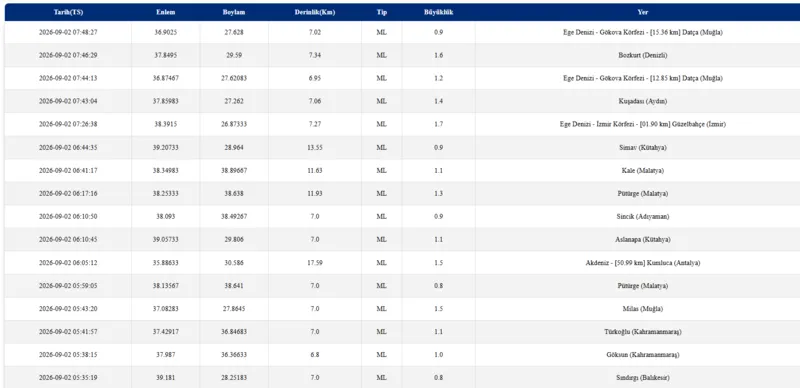Click location Kuşadası (Aydın)

coord(642,101)
